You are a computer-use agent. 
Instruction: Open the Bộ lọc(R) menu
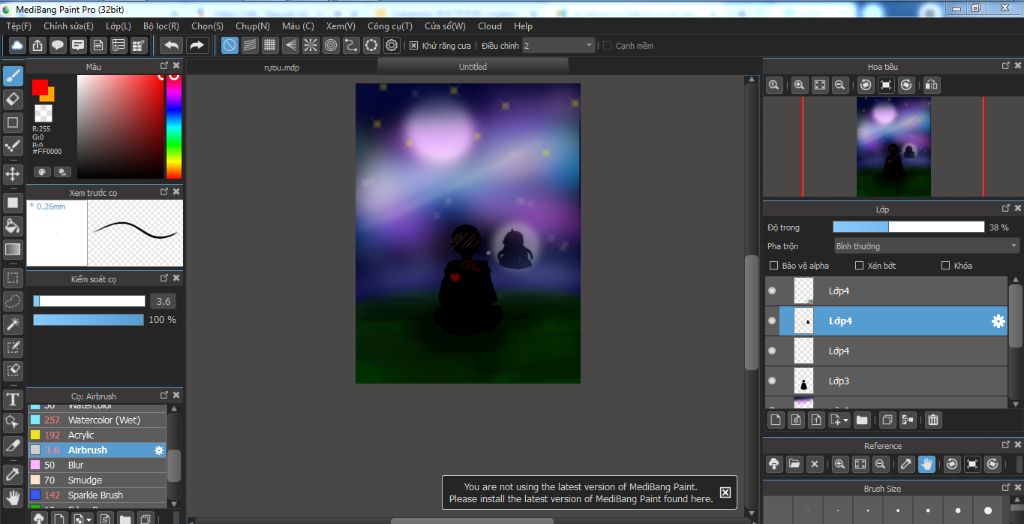(x=161, y=26)
